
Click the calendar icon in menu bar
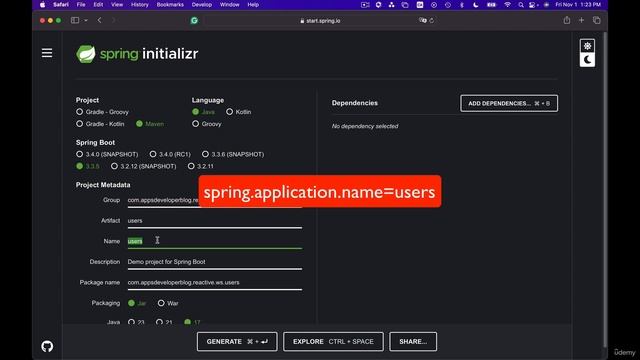(x=420, y=4)
